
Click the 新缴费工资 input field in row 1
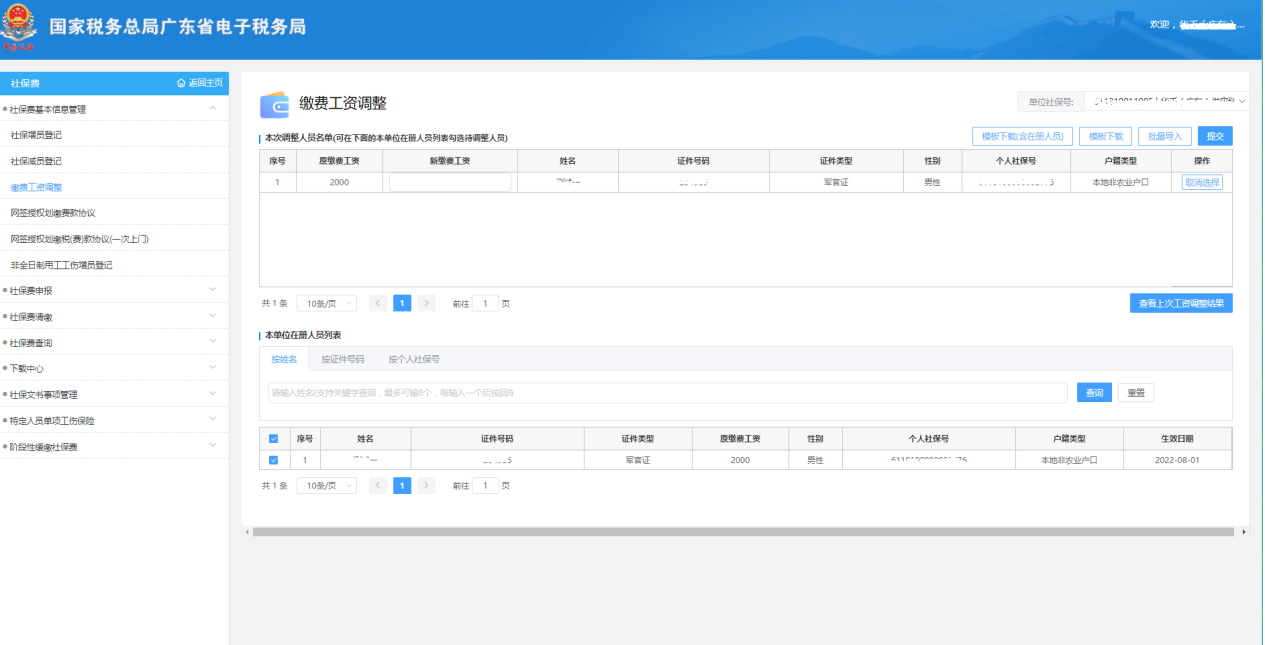click(x=450, y=183)
